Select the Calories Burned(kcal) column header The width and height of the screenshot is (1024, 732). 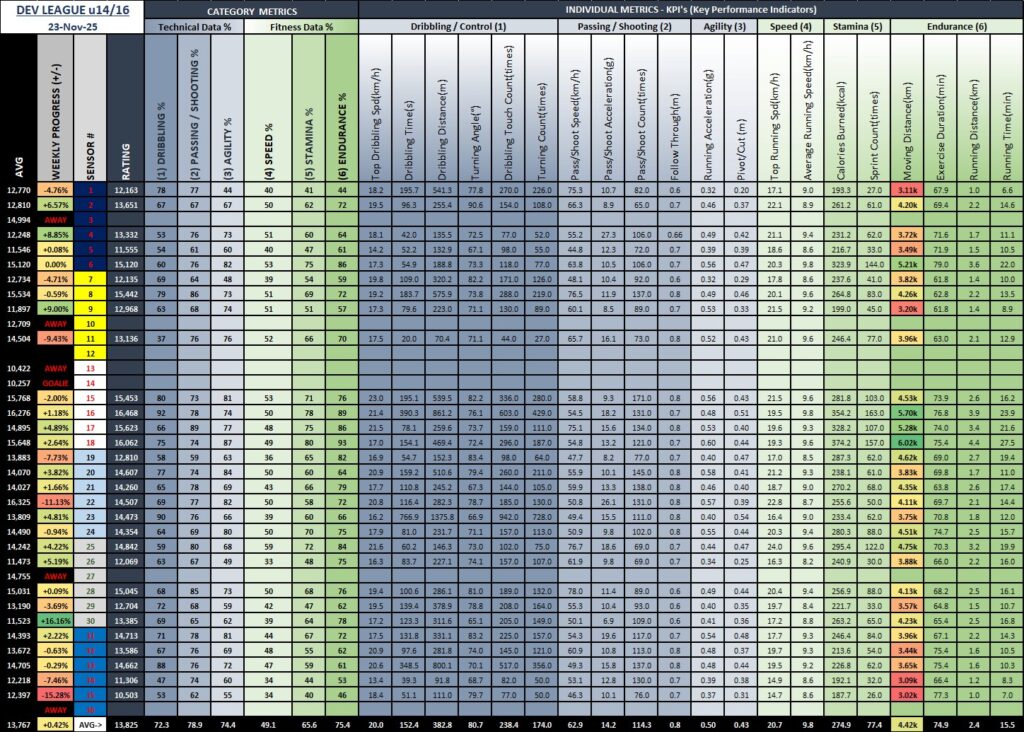(840, 110)
